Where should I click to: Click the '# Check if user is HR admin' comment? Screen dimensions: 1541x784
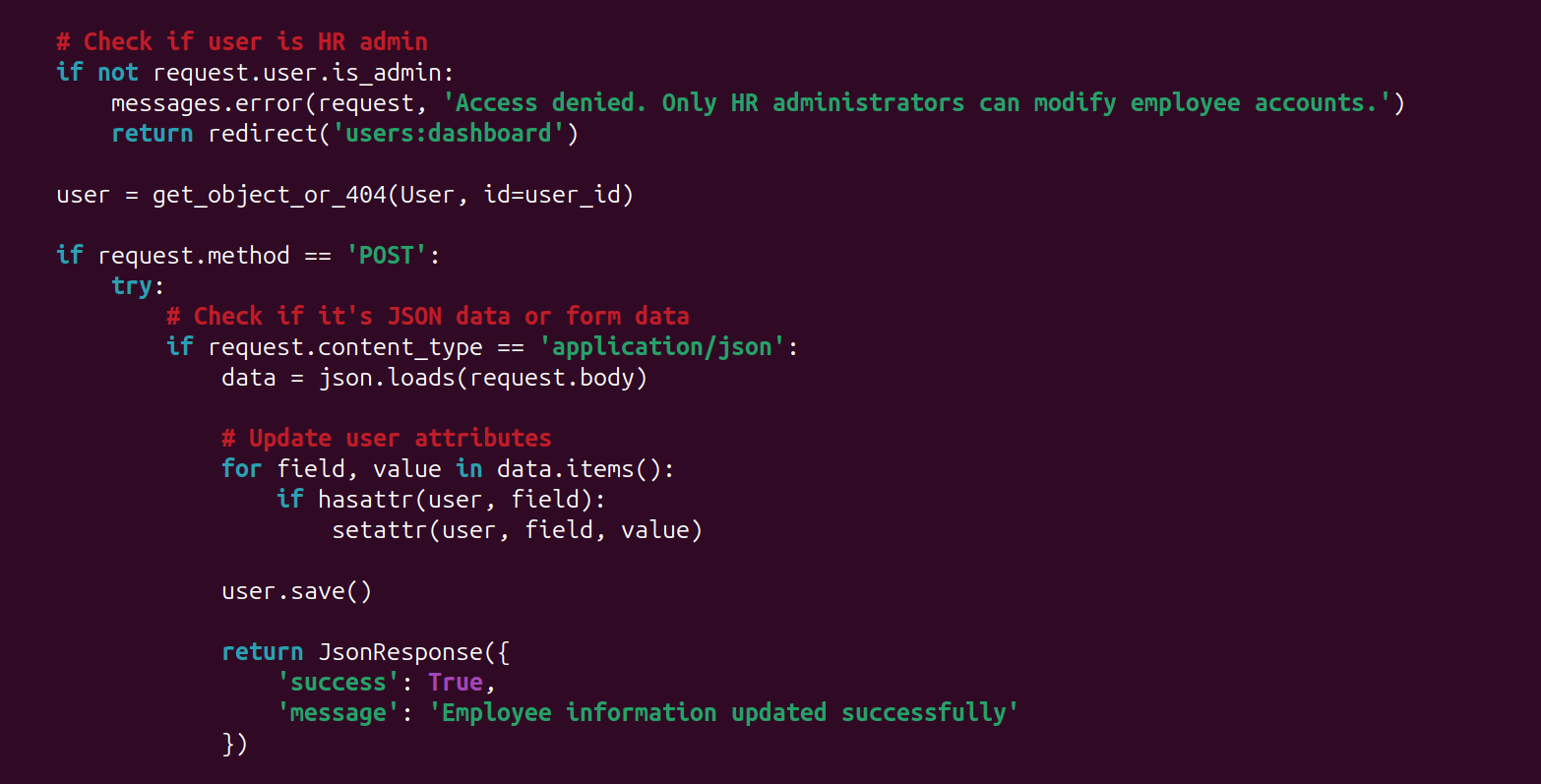[x=241, y=41]
